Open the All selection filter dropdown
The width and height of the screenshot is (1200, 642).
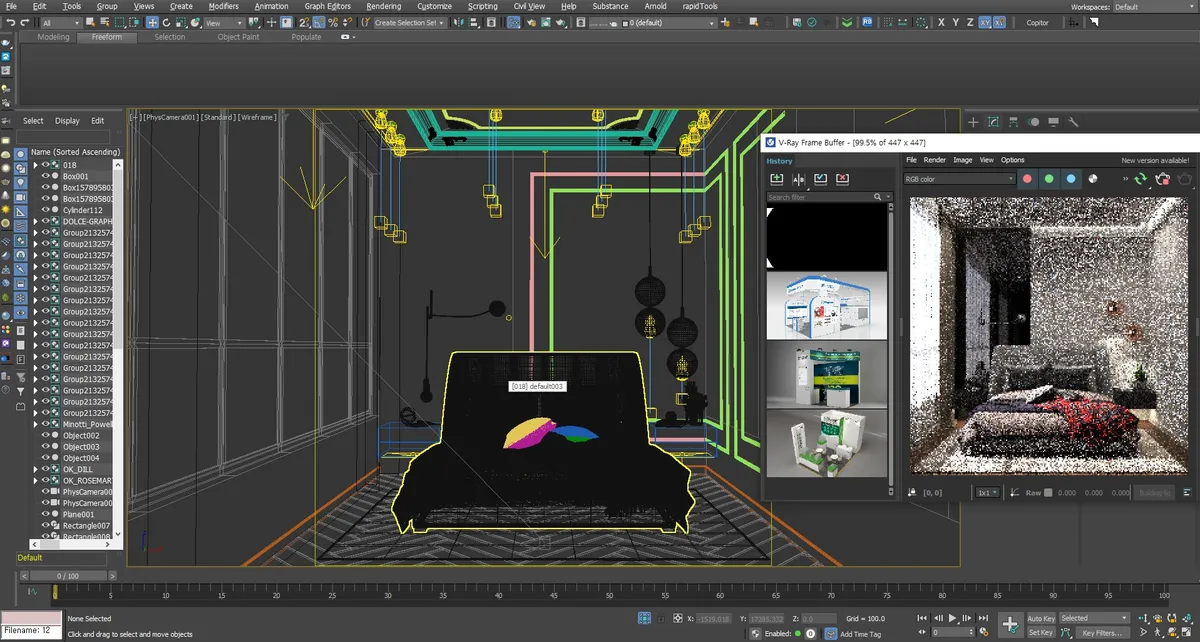61,22
